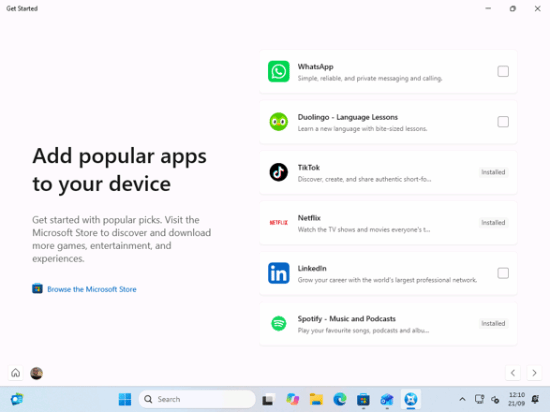The height and width of the screenshot is (412, 550).
Task: Click the Microsoft Store icon beside Browse link
Action: coord(37,289)
